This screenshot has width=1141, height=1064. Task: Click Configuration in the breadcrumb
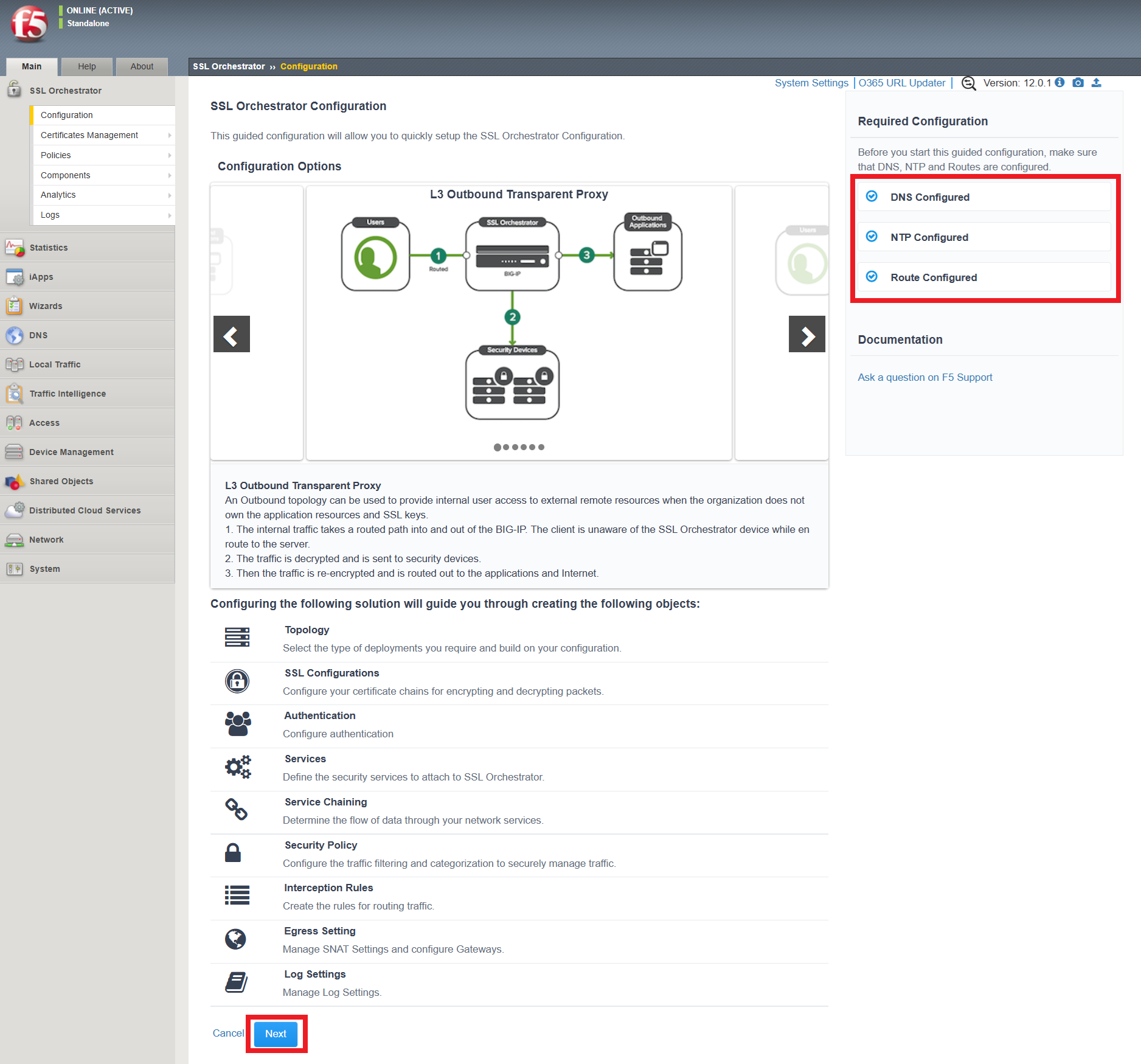coord(309,66)
